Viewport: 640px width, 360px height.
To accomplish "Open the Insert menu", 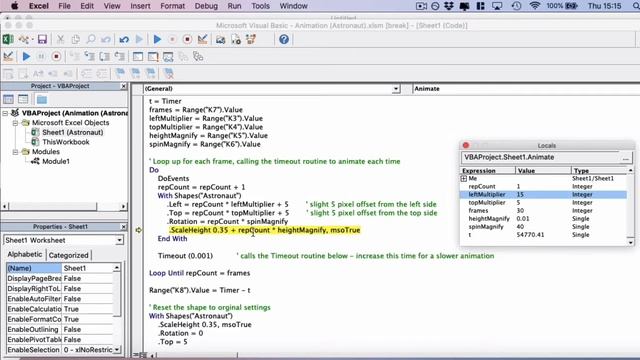I will 140,6.
